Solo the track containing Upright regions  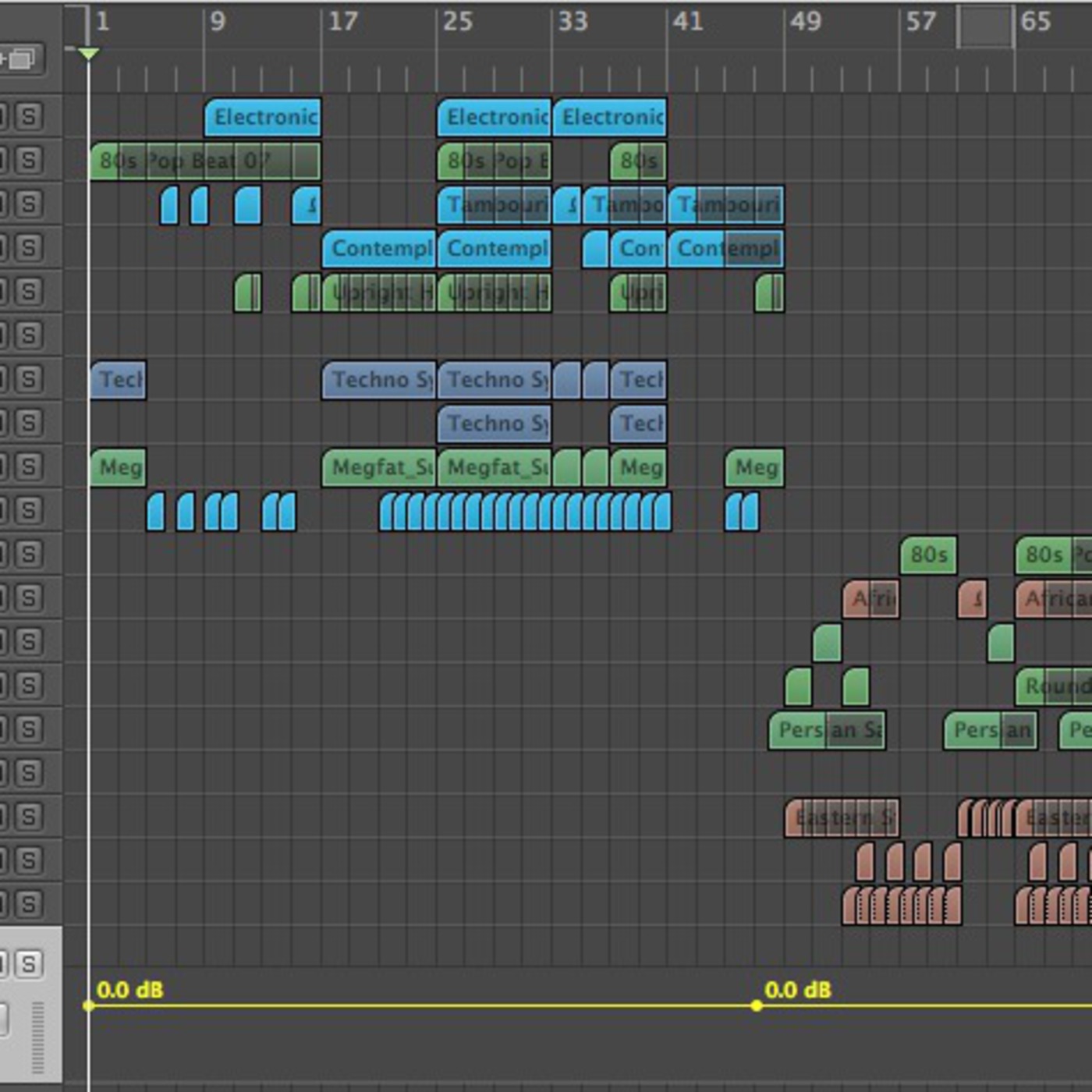coord(29,292)
